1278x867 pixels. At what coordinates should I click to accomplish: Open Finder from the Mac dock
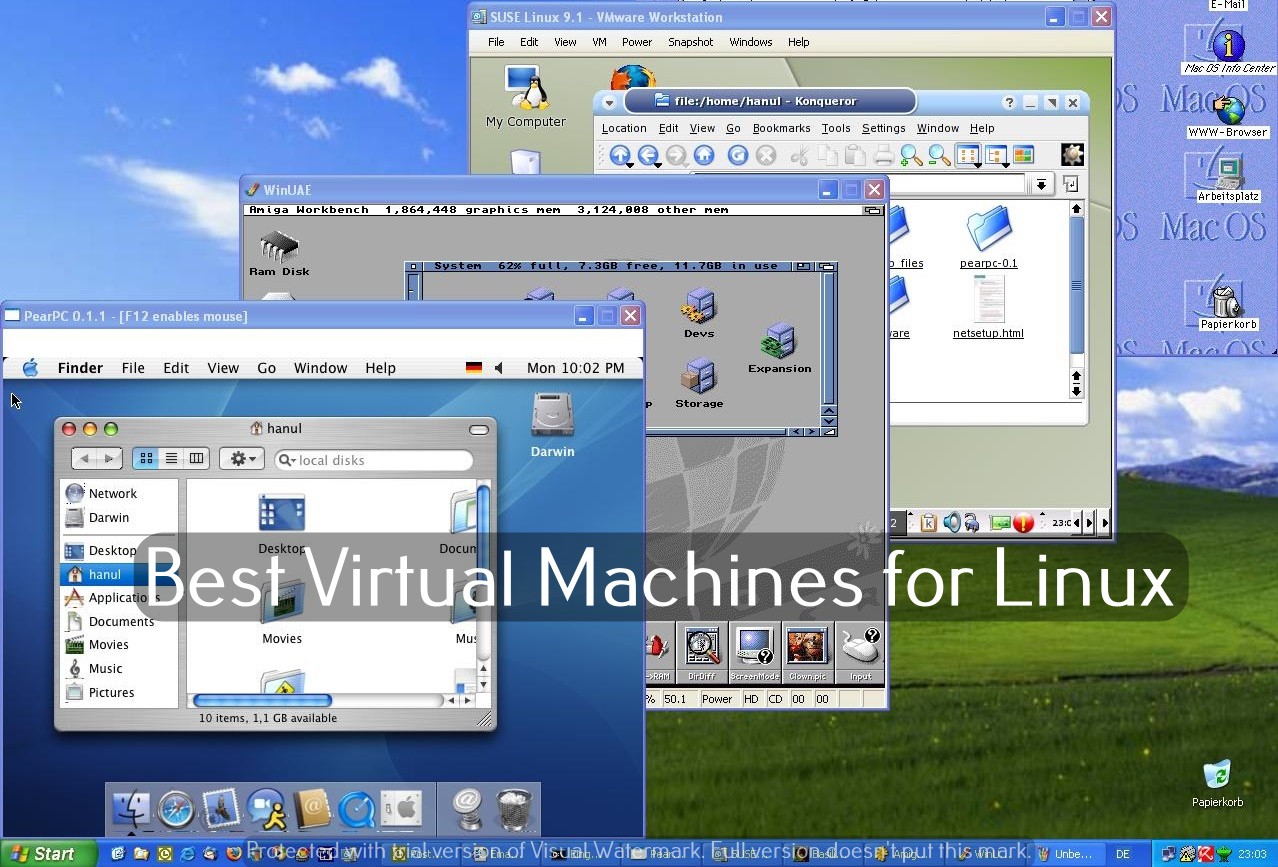tap(132, 810)
